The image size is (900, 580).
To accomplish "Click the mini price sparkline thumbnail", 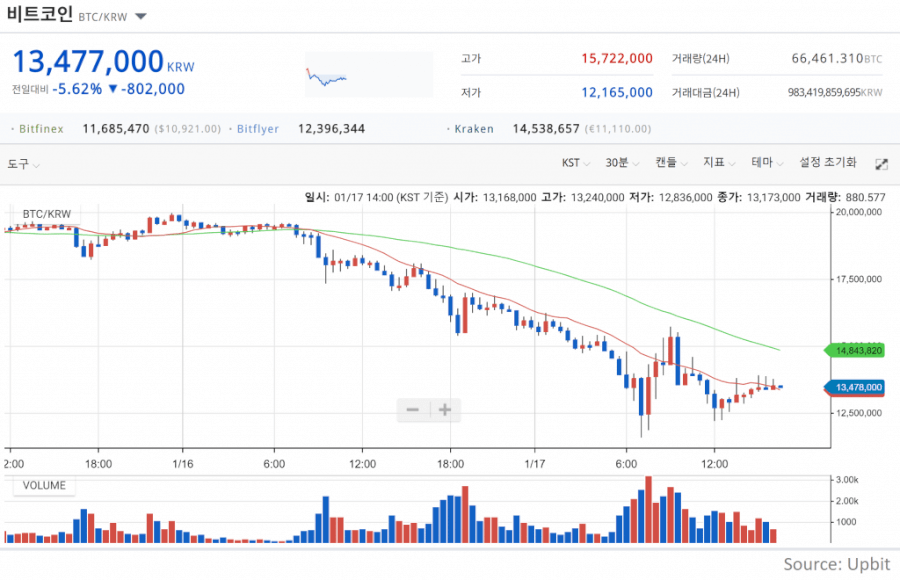I will click(368, 75).
